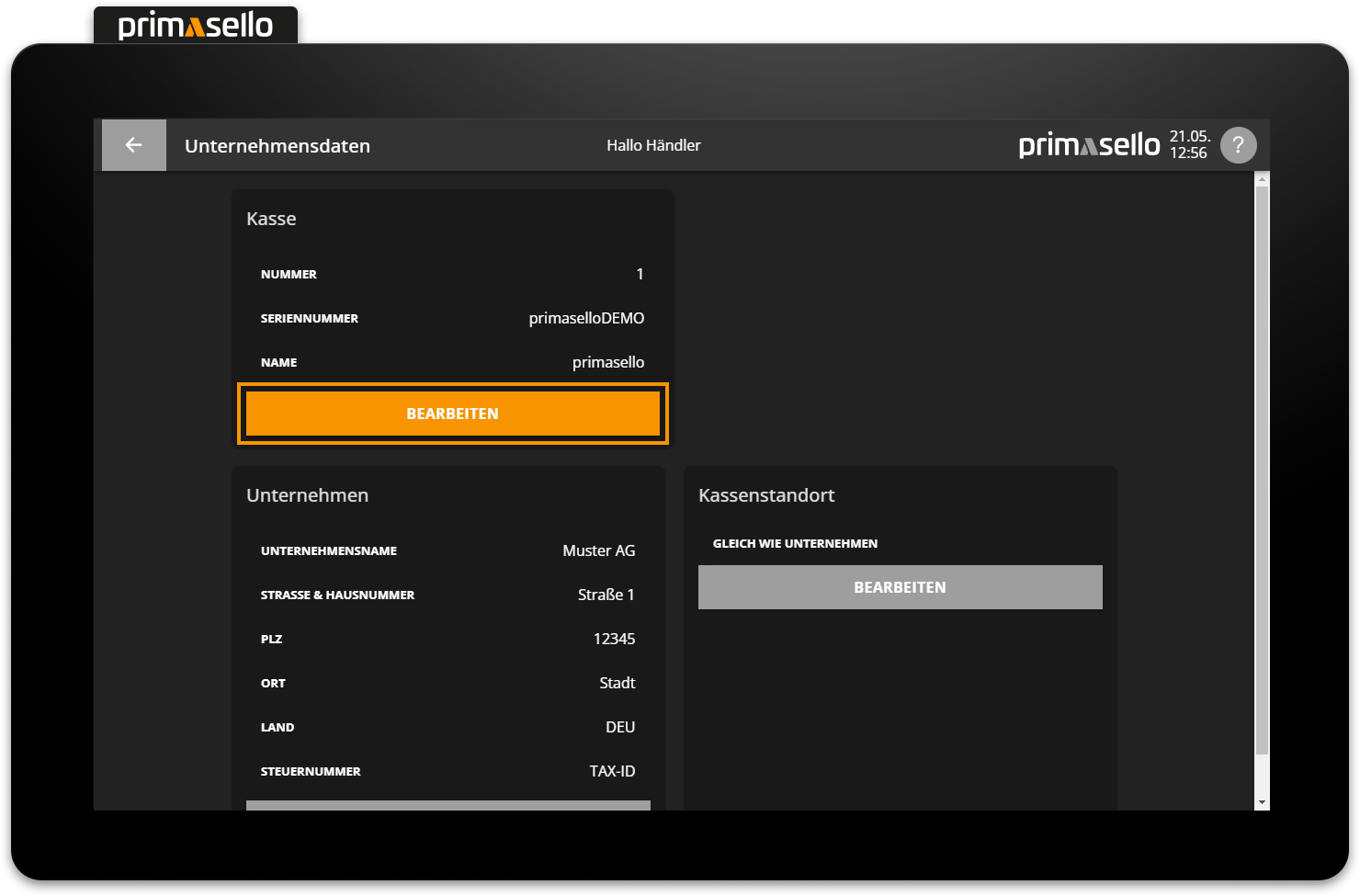
Task: Click the Unternehmensdaten page title
Action: coord(278,146)
